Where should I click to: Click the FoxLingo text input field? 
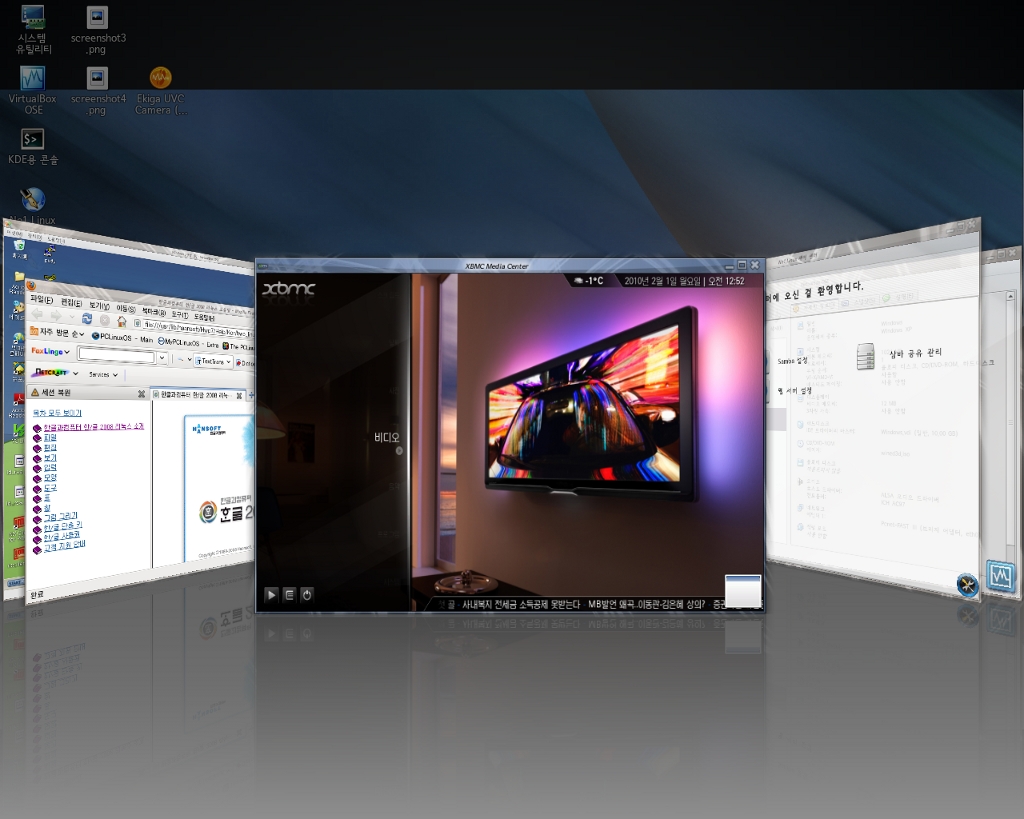[x=116, y=355]
